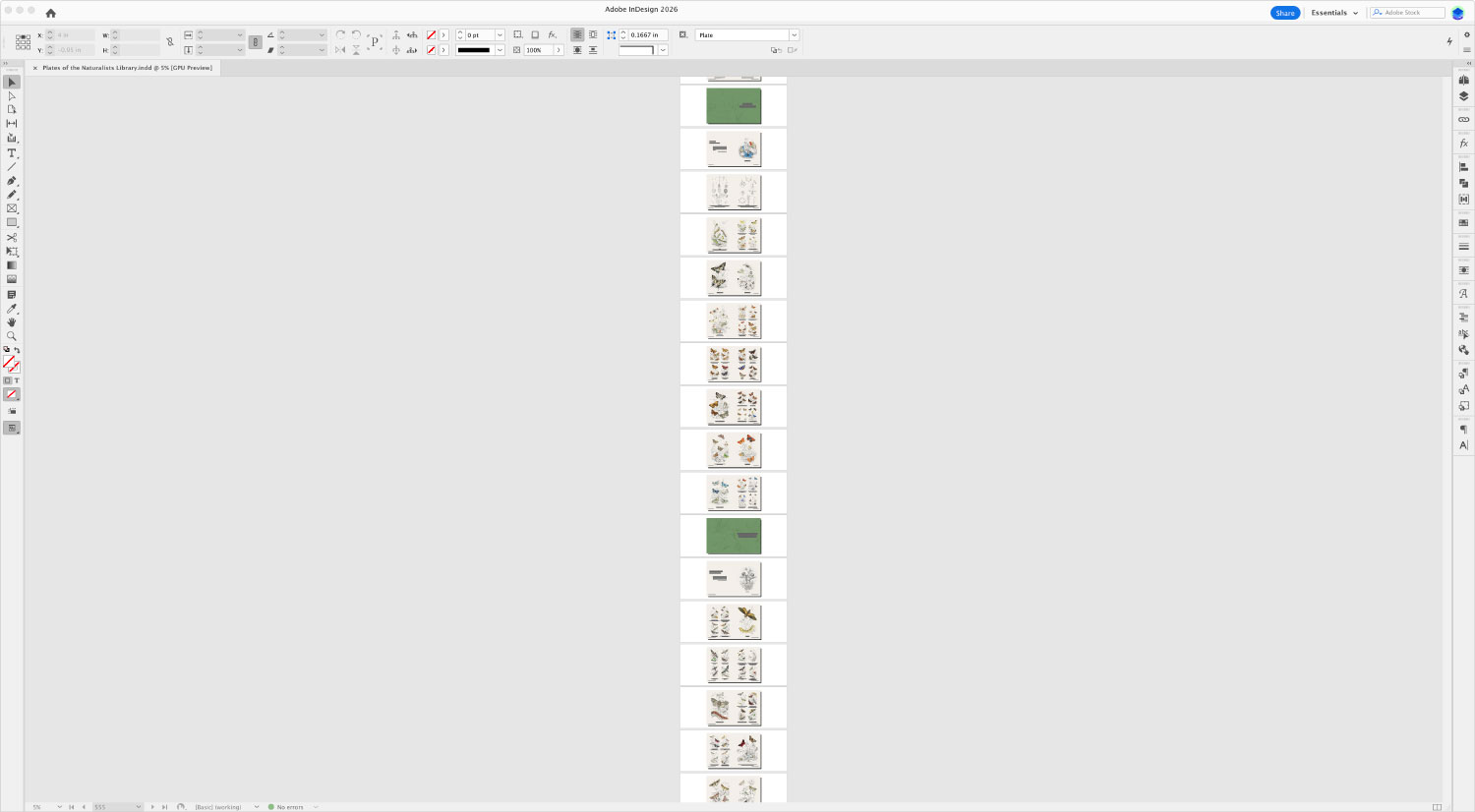Select the Type tool
The width and height of the screenshot is (1475, 812).
coord(12,153)
